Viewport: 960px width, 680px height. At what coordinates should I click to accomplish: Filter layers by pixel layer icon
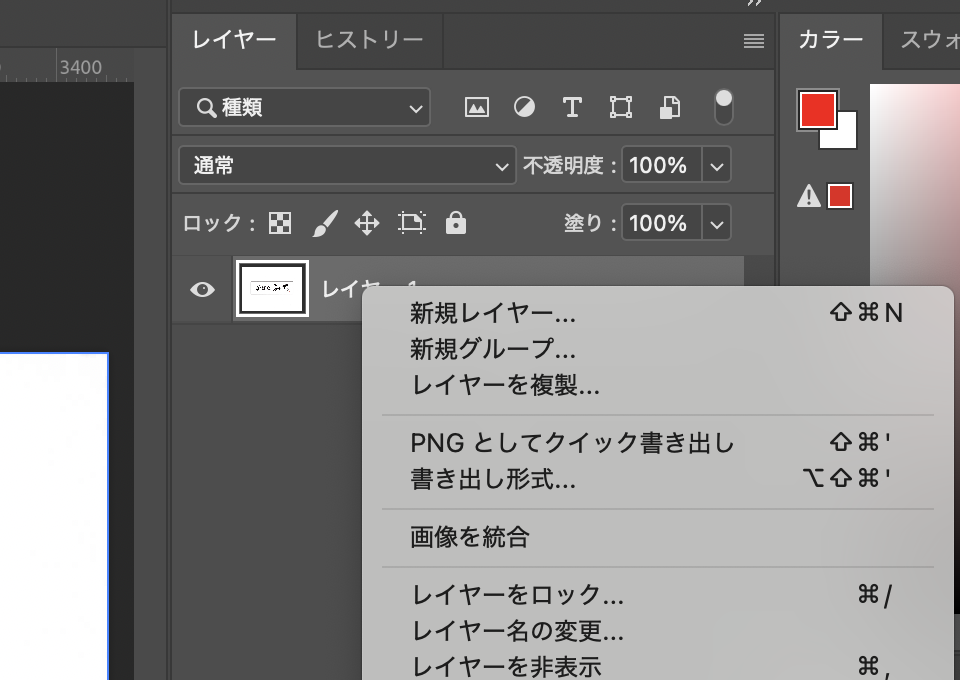click(x=477, y=108)
